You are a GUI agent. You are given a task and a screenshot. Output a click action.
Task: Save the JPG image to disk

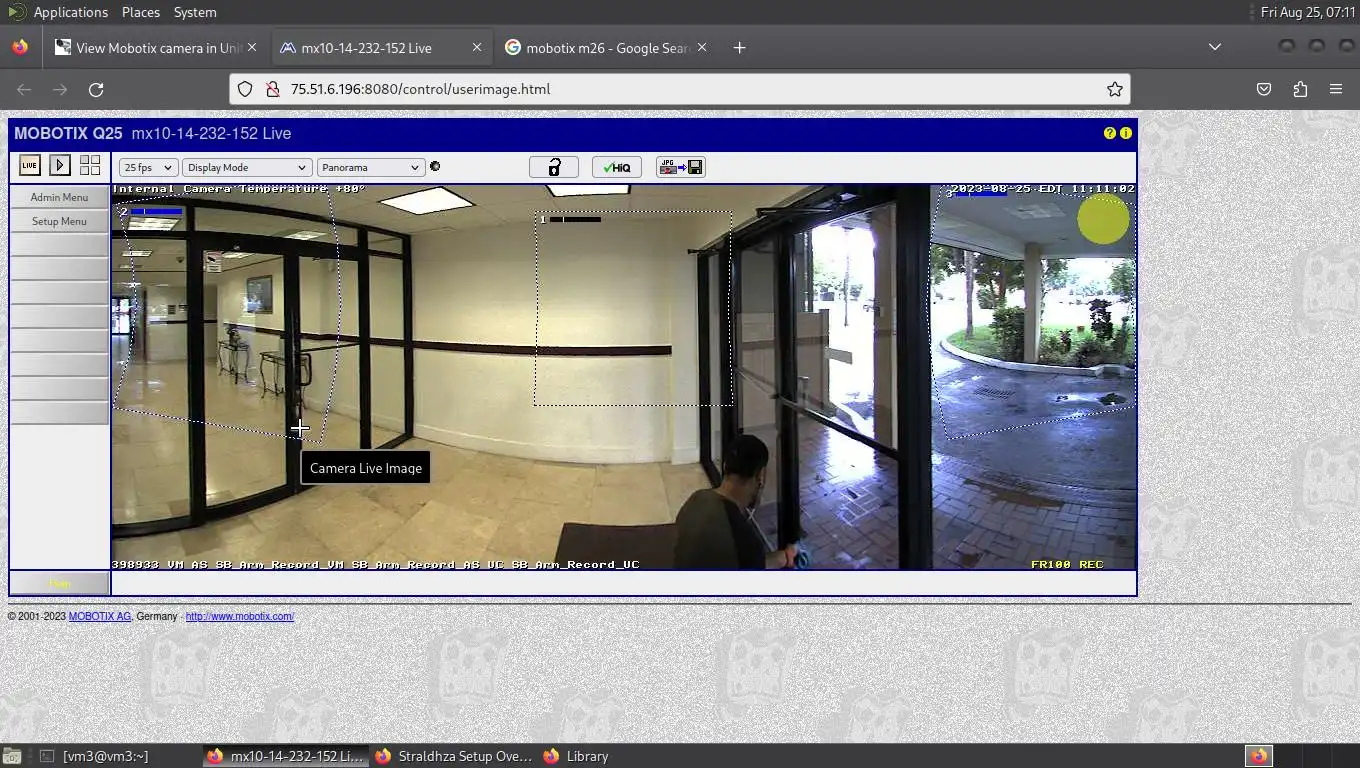coord(681,167)
